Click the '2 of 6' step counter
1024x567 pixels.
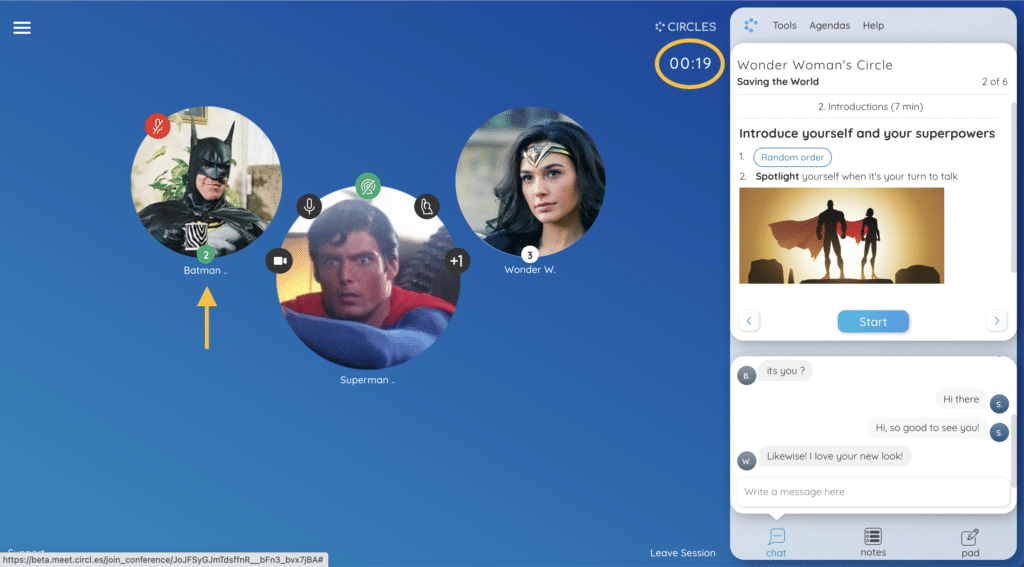pos(994,82)
